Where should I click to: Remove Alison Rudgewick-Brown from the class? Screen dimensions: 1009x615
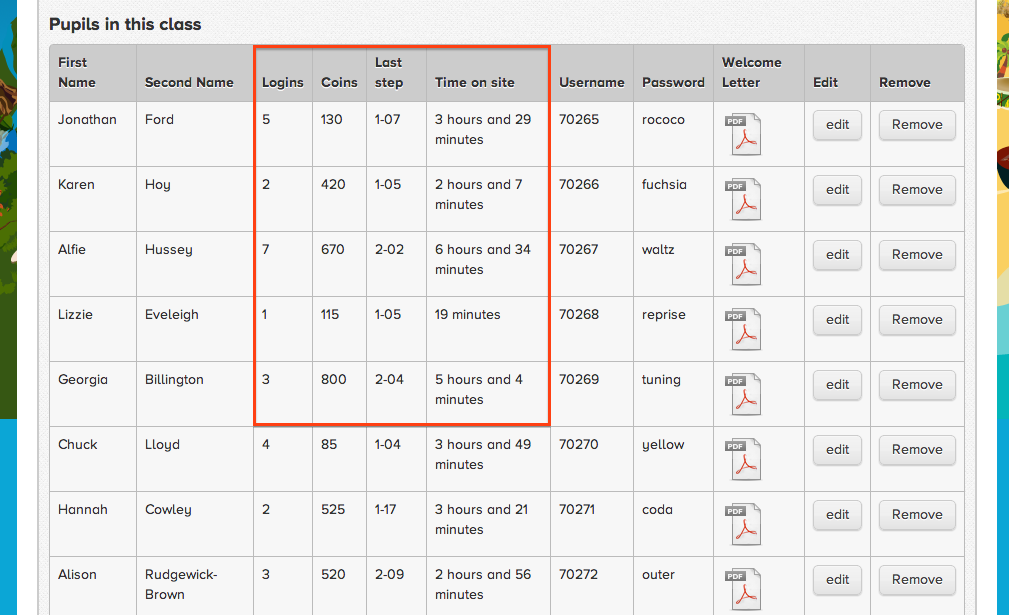pos(917,580)
